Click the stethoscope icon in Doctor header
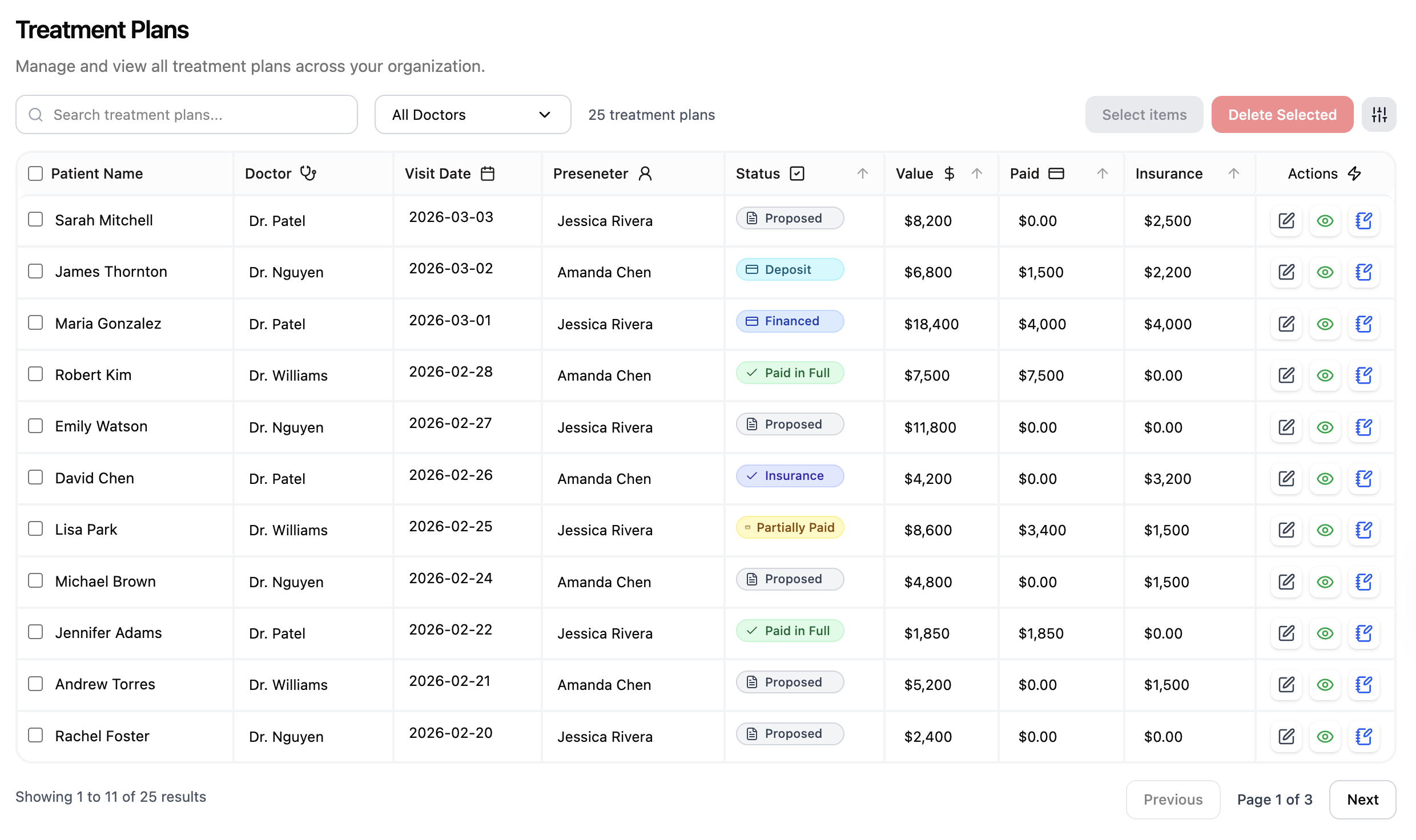 (x=307, y=173)
